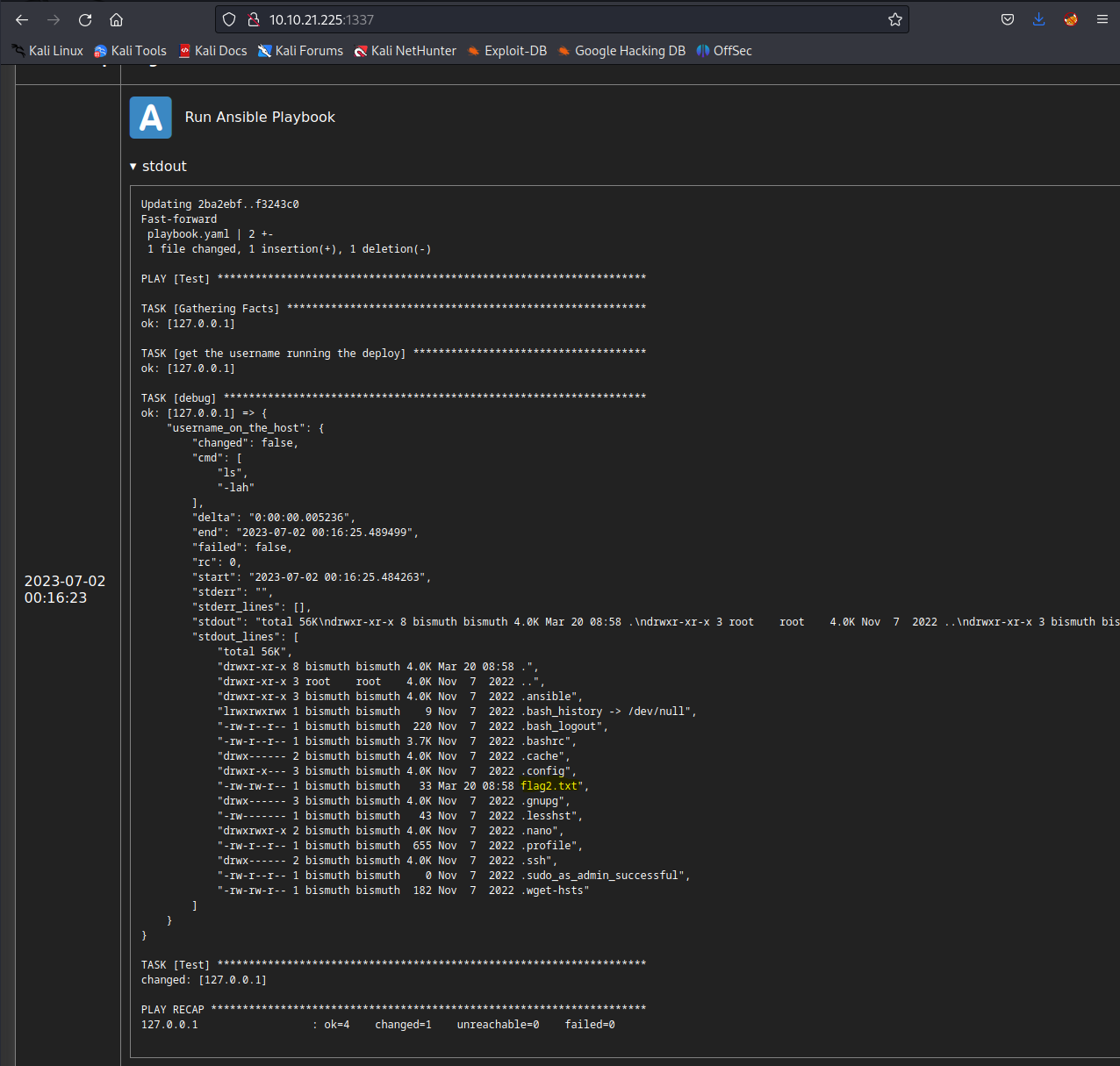Open the Kali Tools bookmark
The image size is (1120, 1066).
[130, 51]
